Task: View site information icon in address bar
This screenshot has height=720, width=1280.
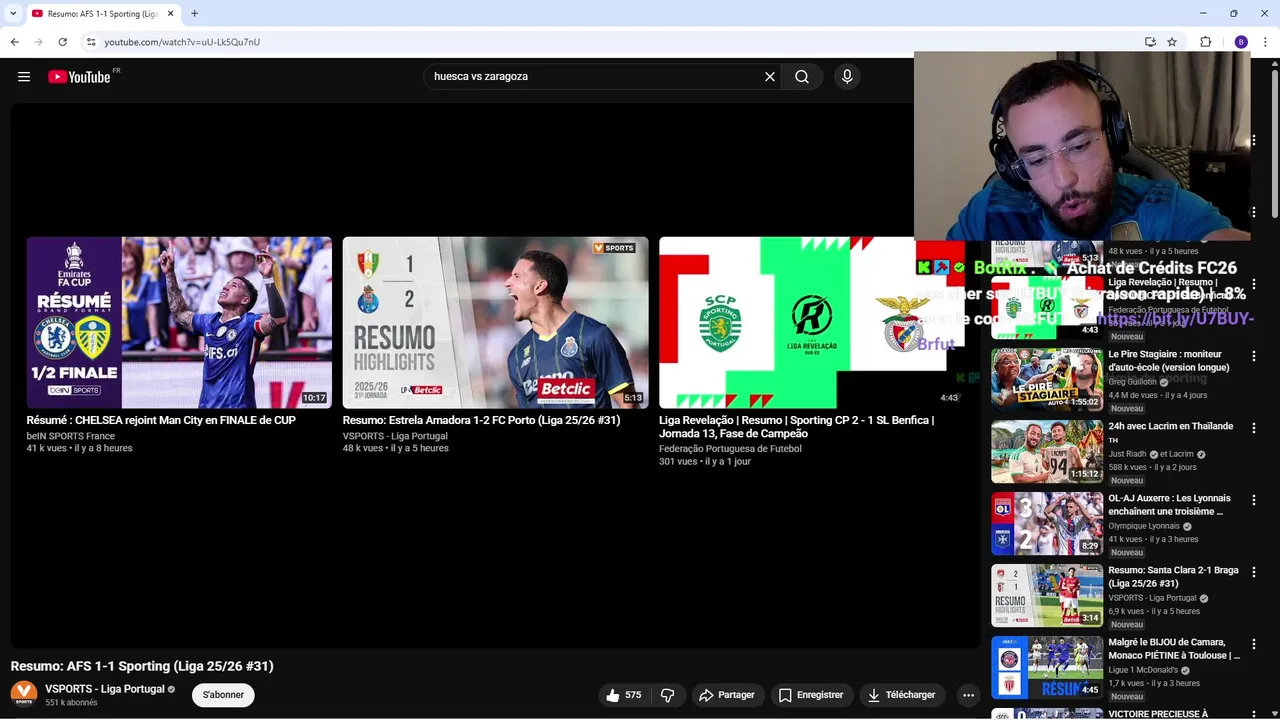Action: [x=91, y=42]
